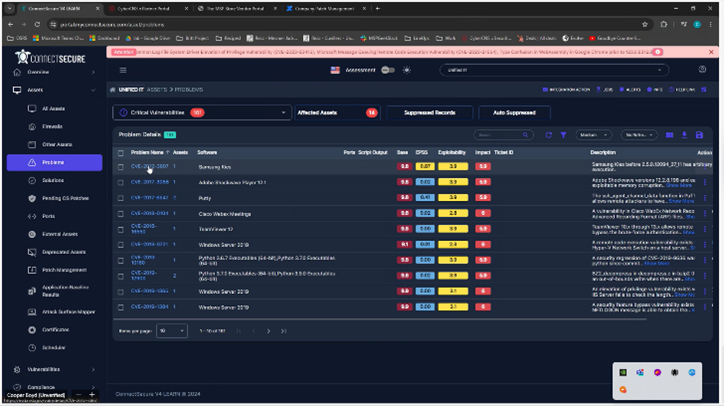Open the CVE link for Samsung Kies
This screenshot has height=406, width=724.
click(x=150, y=166)
